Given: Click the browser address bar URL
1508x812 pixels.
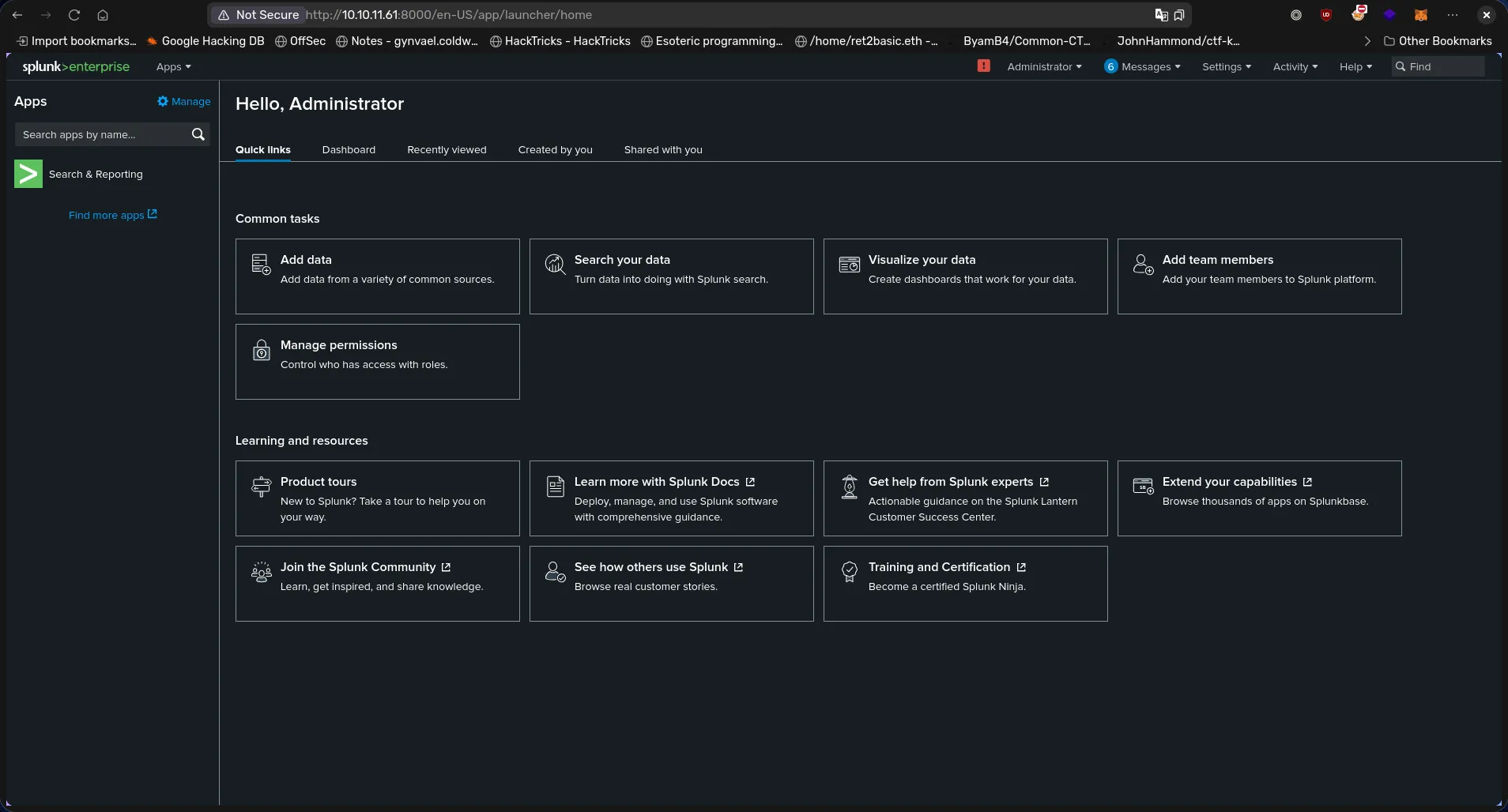Looking at the screenshot, I should [x=449, y=15].
